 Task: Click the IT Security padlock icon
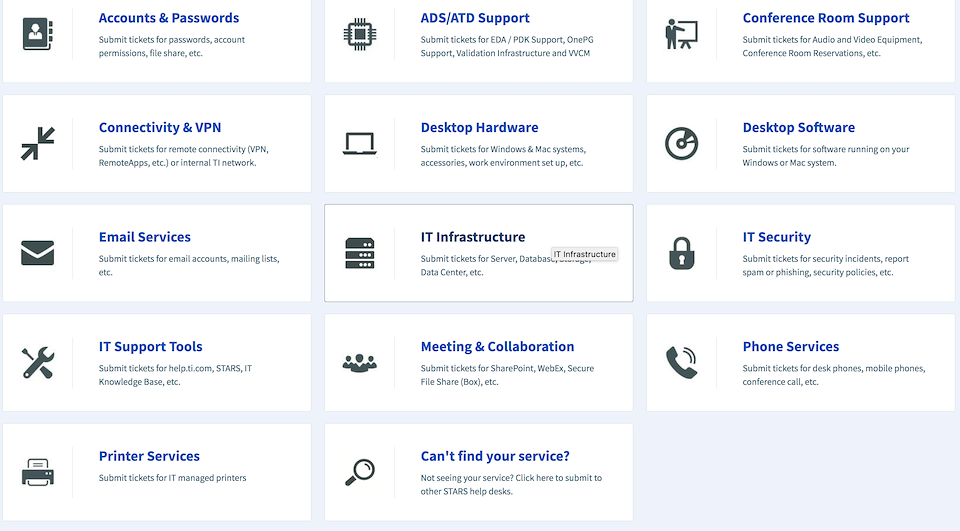681,253
